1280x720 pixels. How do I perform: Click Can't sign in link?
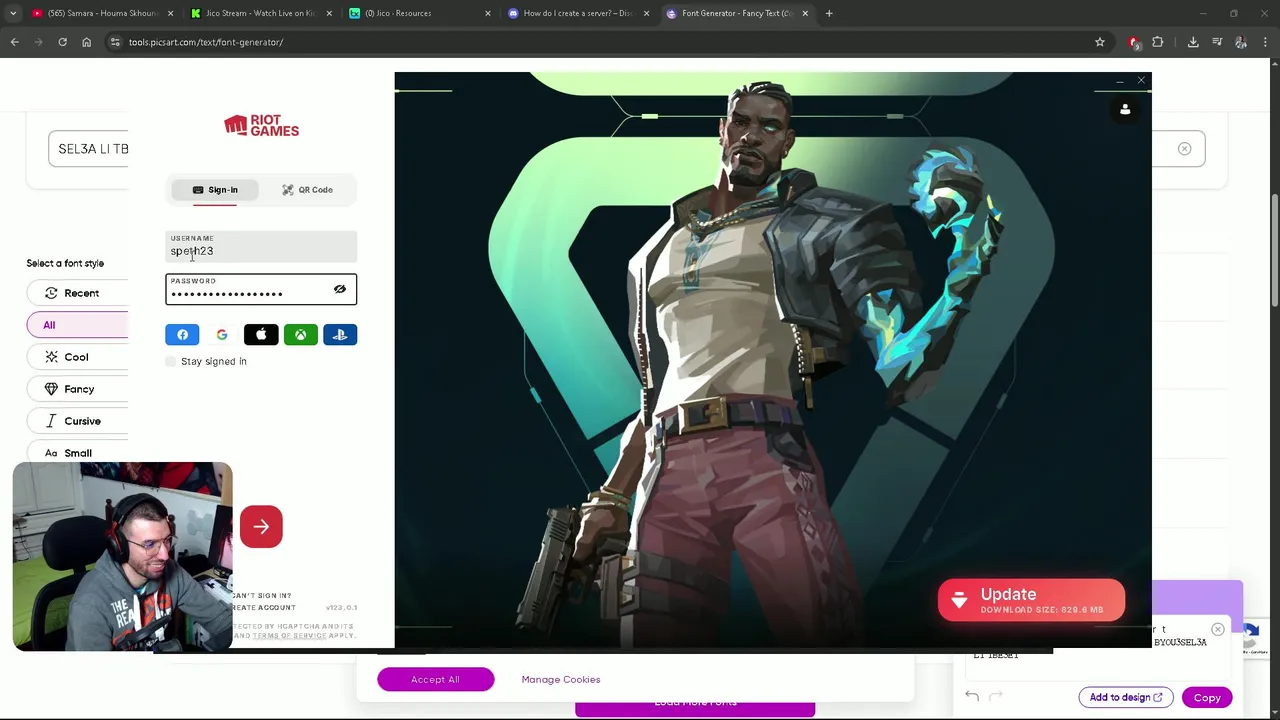click(262, 595)
